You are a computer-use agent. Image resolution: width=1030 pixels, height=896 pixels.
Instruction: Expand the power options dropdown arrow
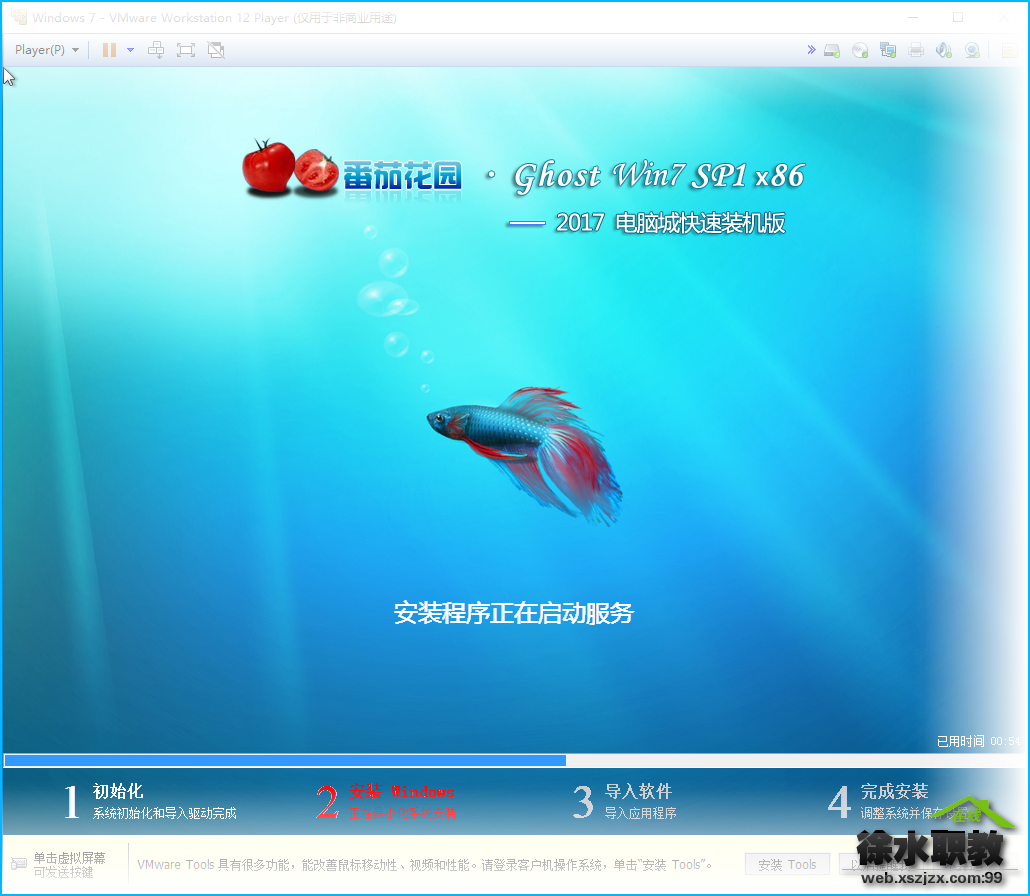[x=130, y=50]
